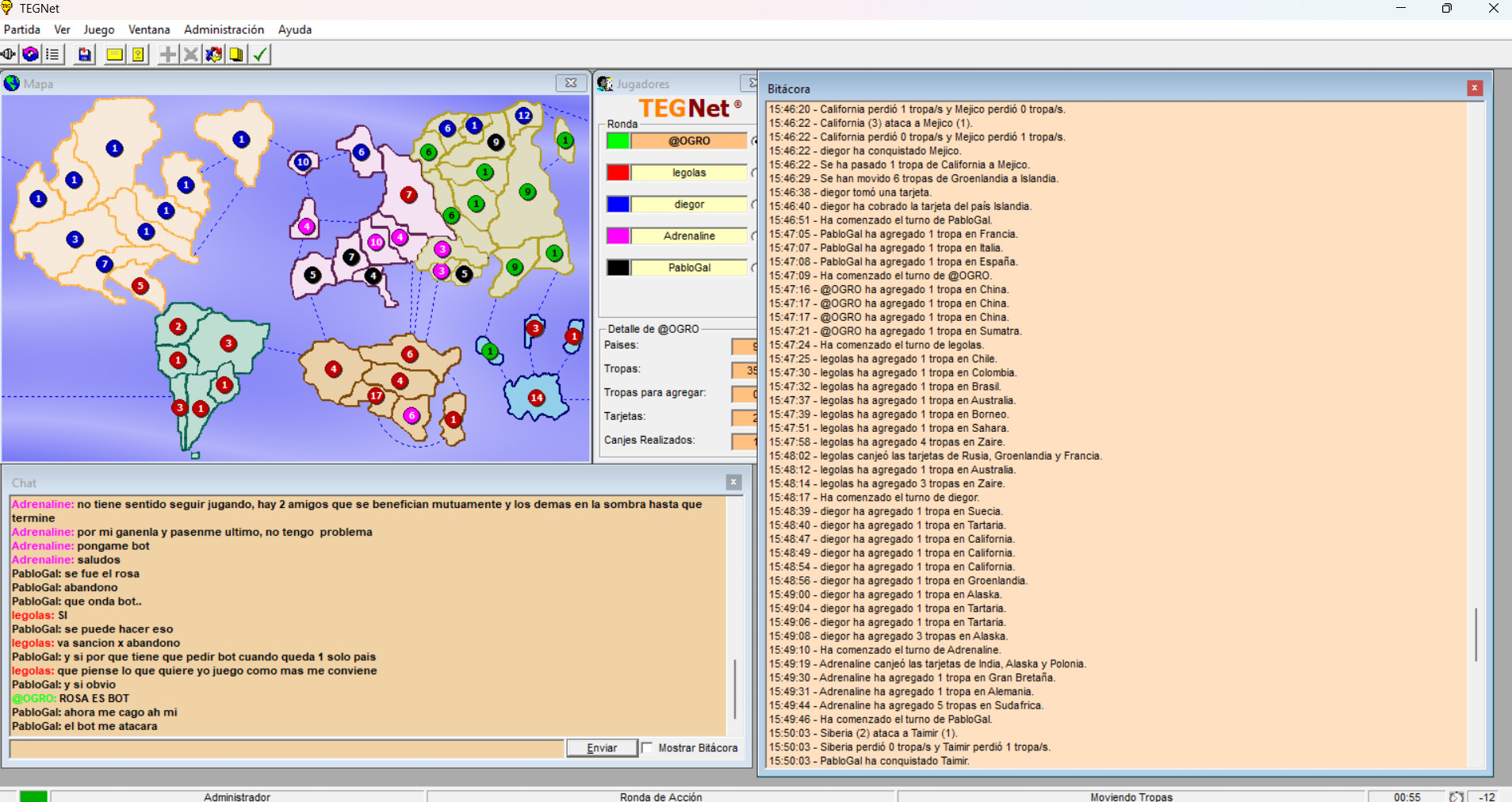Open the Administración menu
Image resolution: width=1512 pixels, height=802 pixels.
click(224, 29)
